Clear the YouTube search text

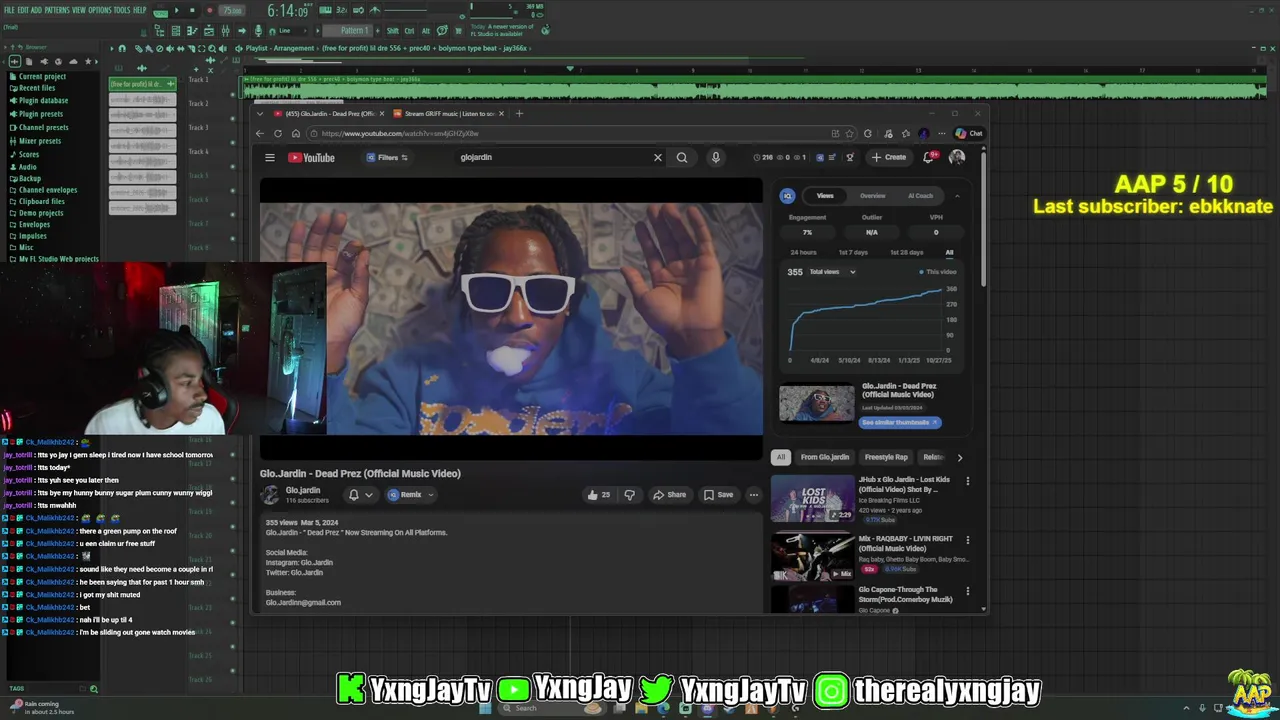coord(658,157)
